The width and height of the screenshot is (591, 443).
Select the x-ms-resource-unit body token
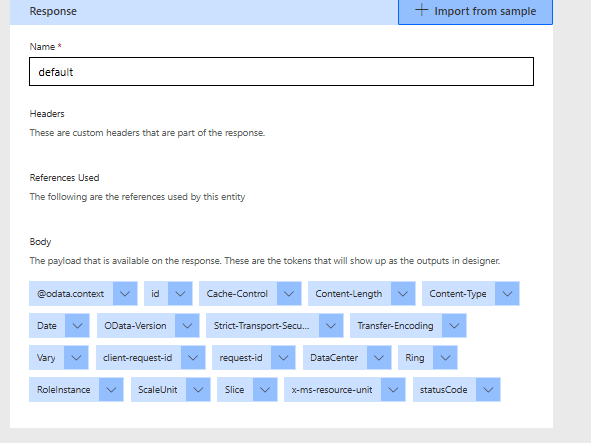(x=332, y=390)
